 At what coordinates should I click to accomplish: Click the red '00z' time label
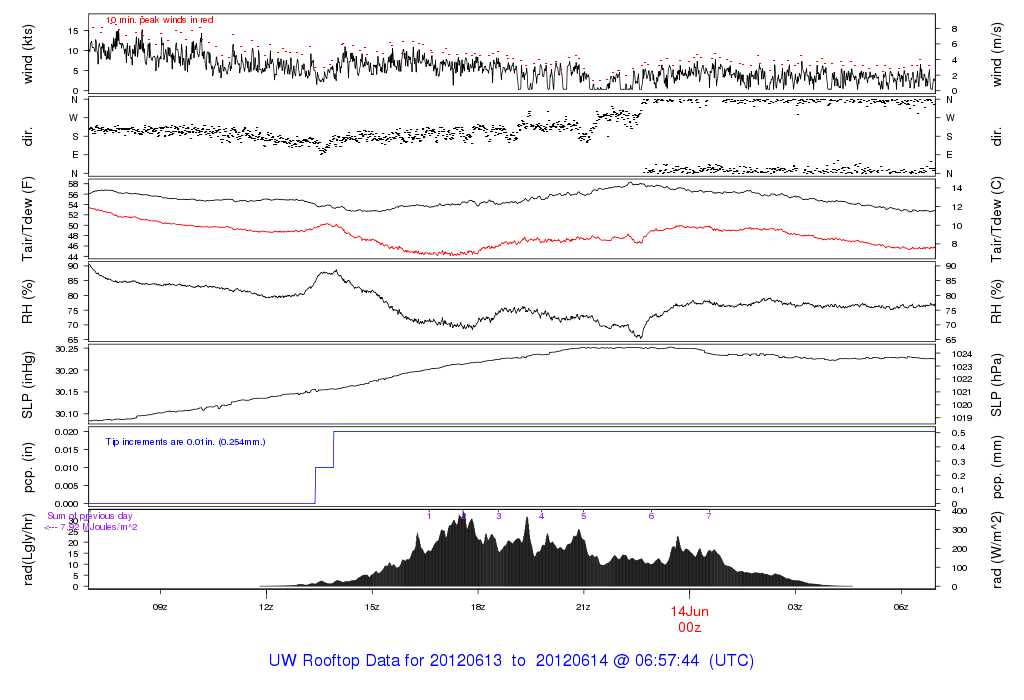[689, 628]
